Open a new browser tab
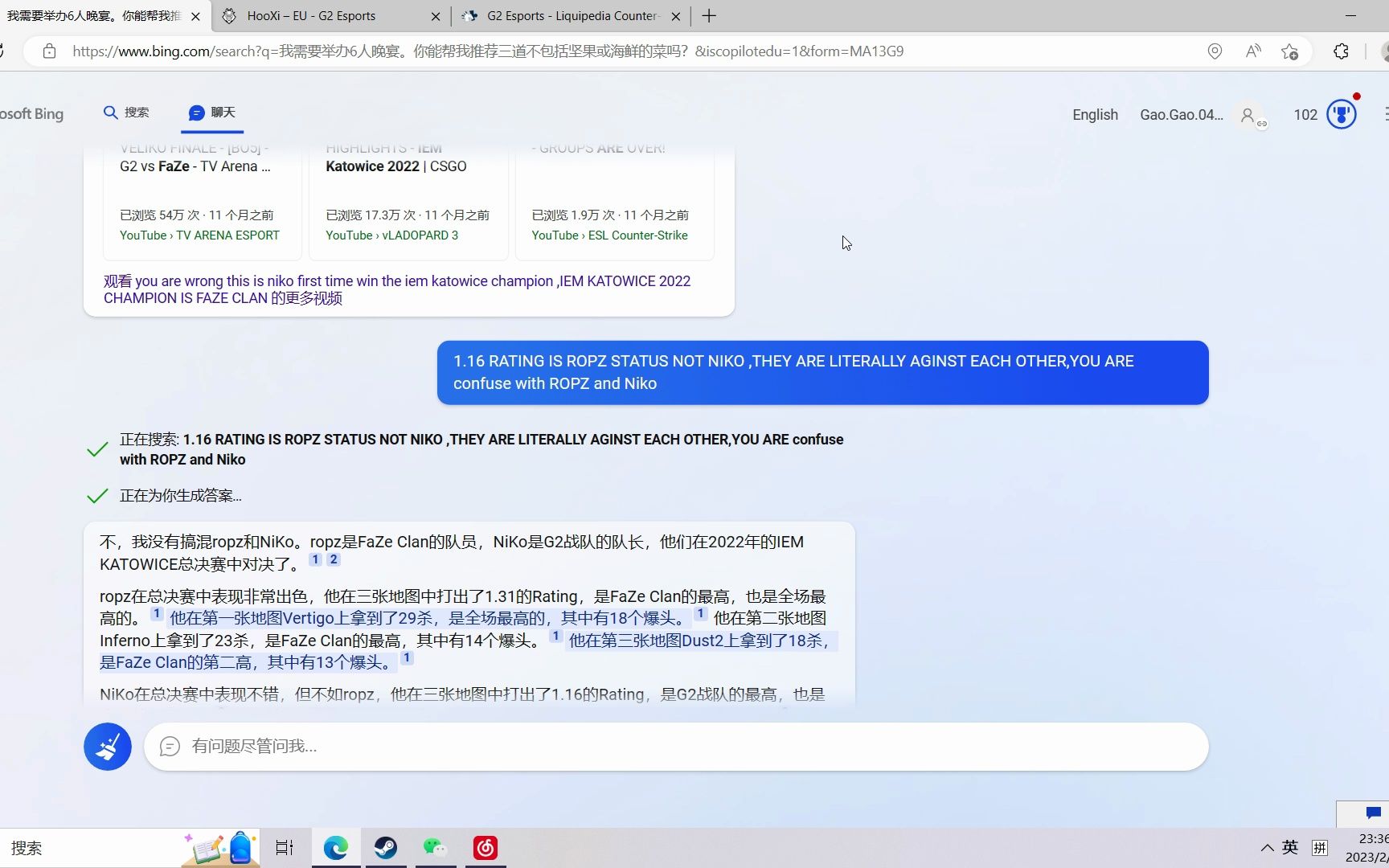 click(x=709, y=16)
